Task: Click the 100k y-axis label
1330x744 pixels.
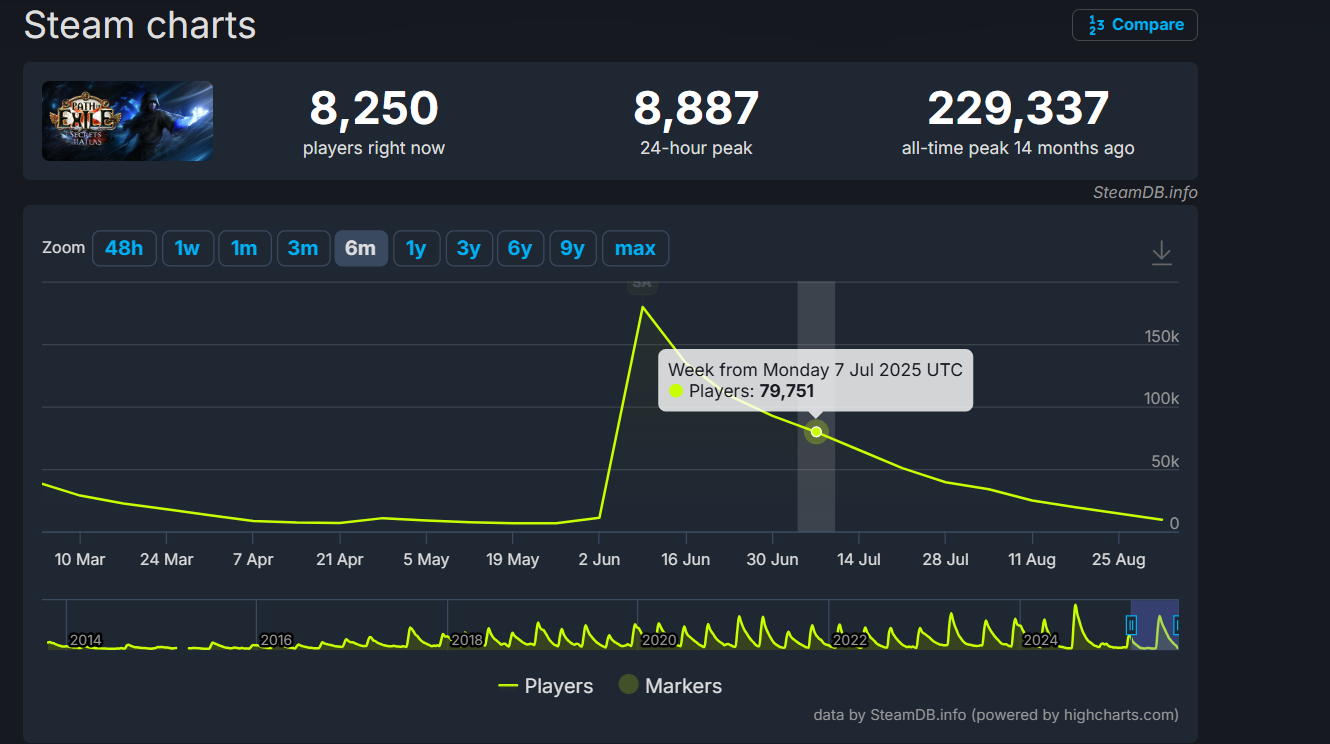Action: coord(1162,399)
